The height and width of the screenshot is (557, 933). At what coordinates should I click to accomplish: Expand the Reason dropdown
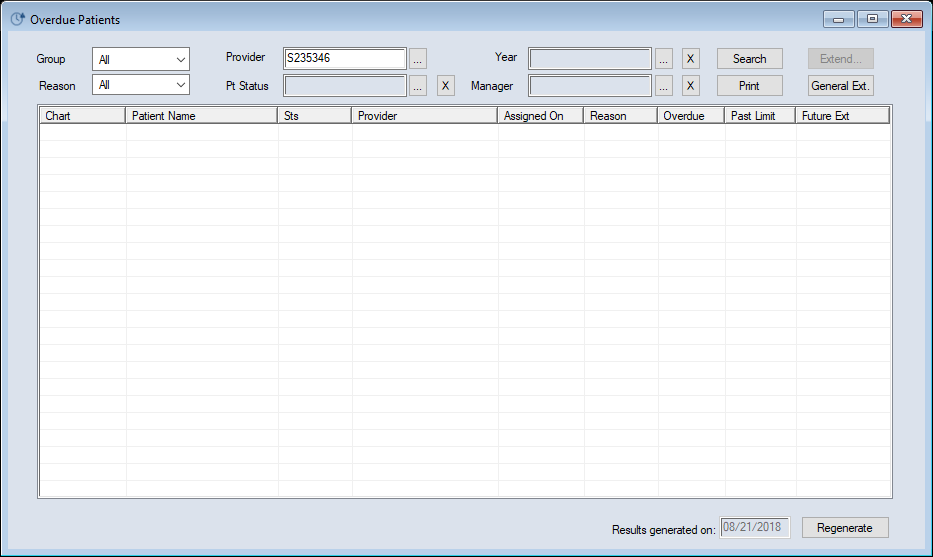coord(141,86)
